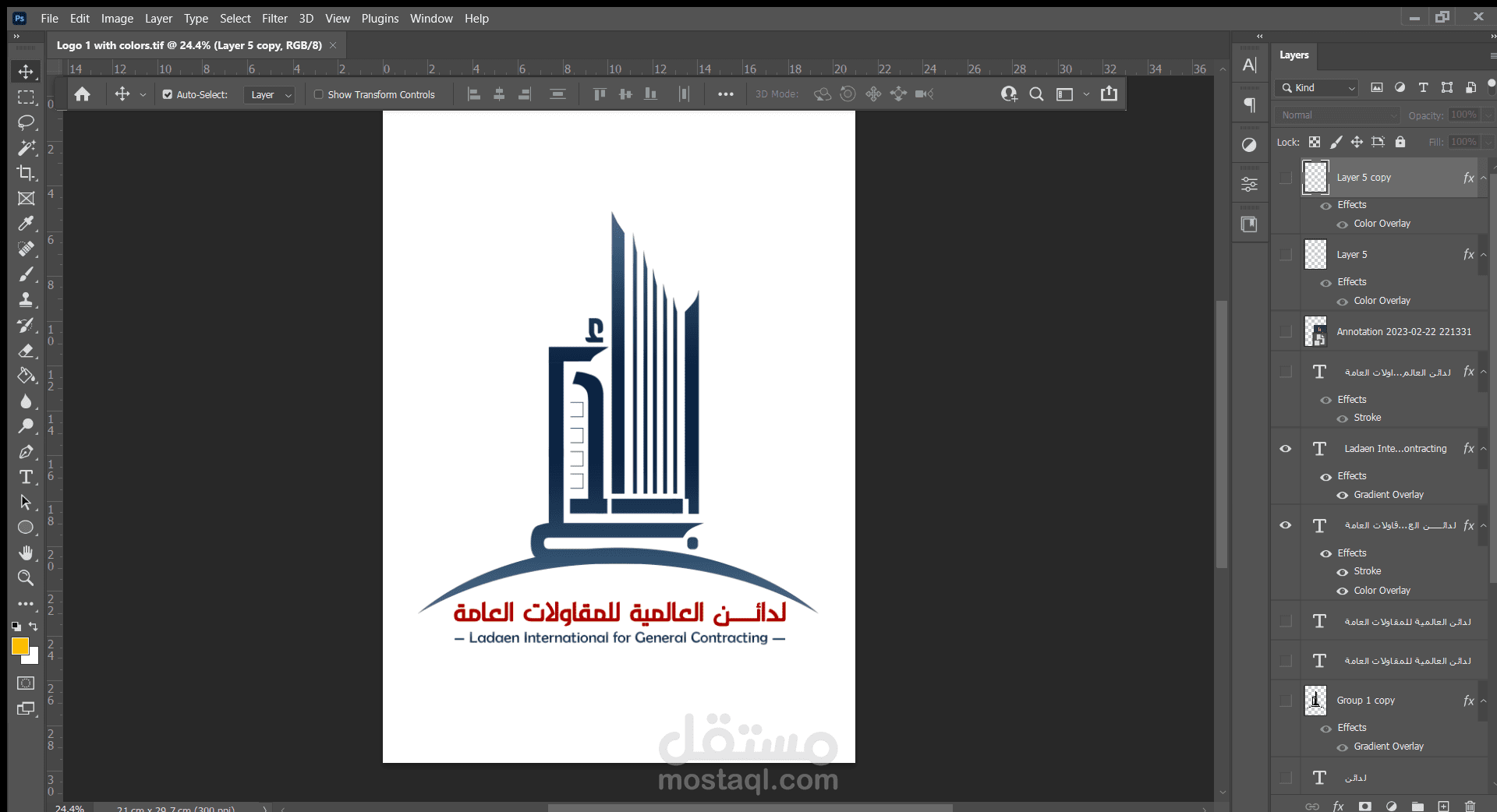Open the Filter menu
The height and width of the screenshot is (812, 1497).
274,18
